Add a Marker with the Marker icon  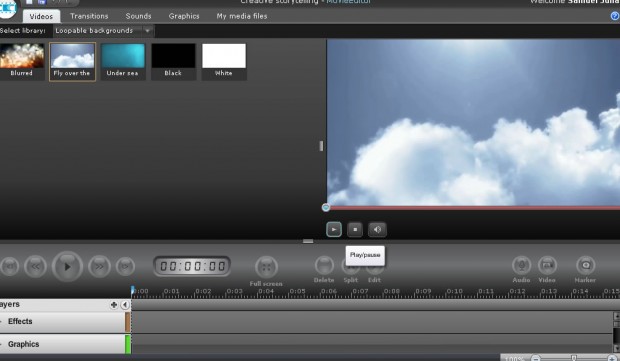pos(585,265)
